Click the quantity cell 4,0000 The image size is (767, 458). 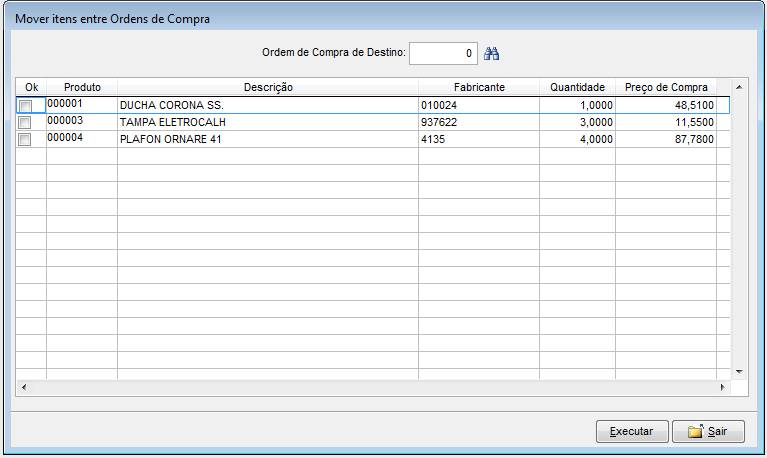(577, 139)
